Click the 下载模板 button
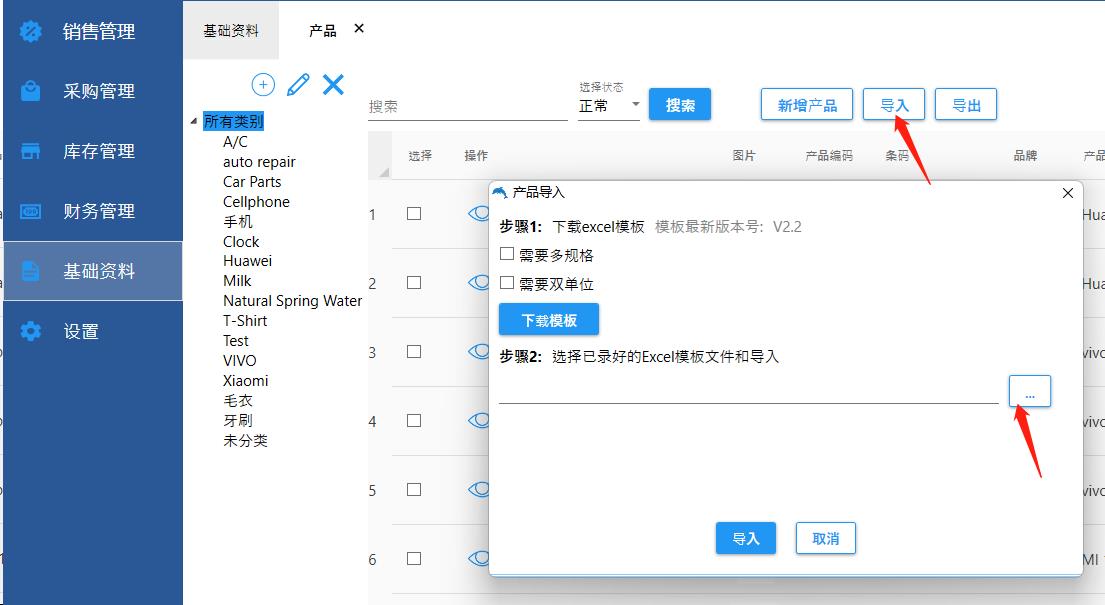 pos(549,320)
